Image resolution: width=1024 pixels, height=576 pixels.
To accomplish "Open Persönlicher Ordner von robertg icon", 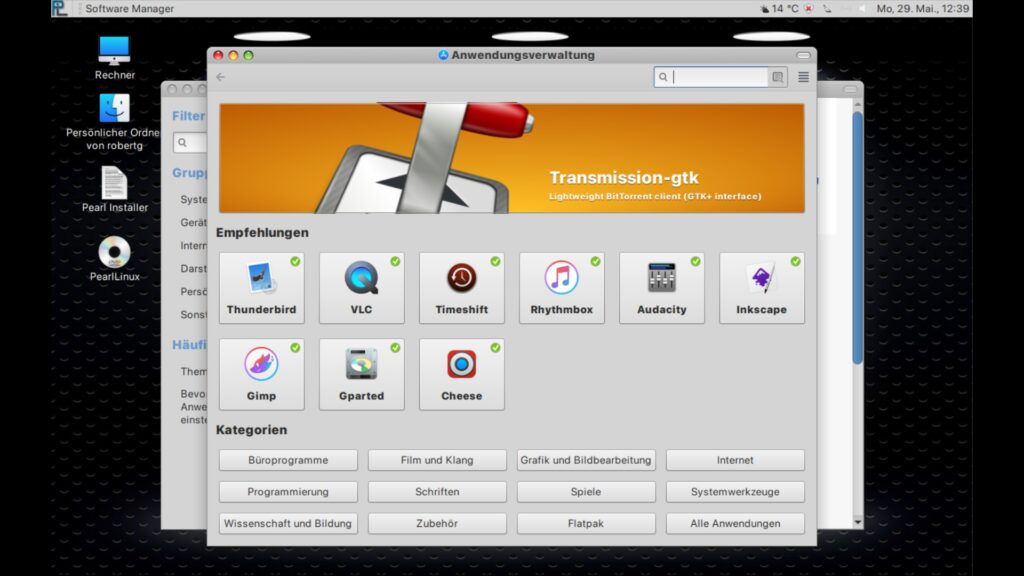I will (113, 122).
